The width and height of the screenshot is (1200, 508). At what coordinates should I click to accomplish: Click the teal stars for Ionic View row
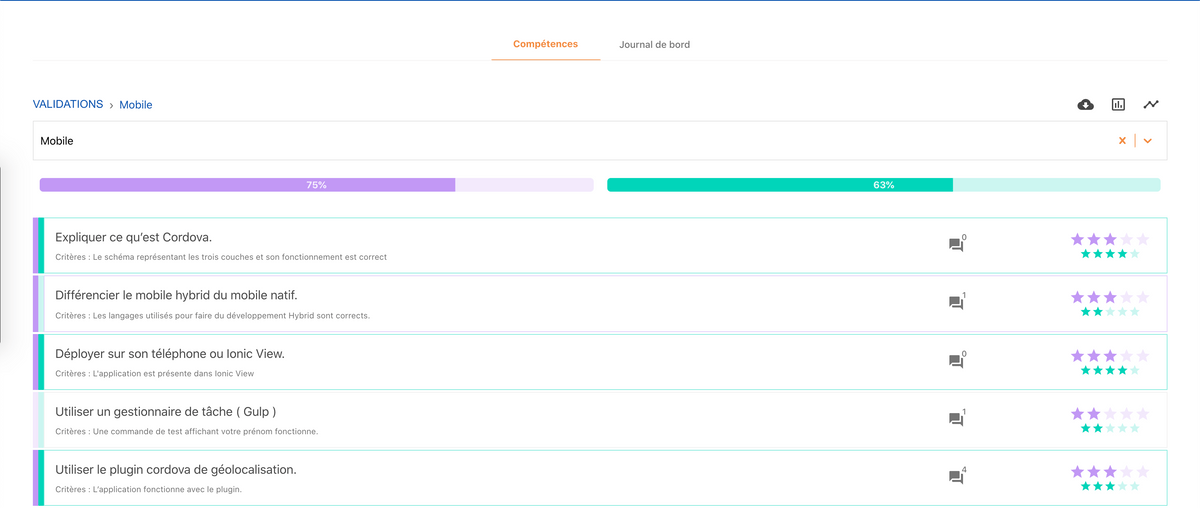tap(1110, 370)
